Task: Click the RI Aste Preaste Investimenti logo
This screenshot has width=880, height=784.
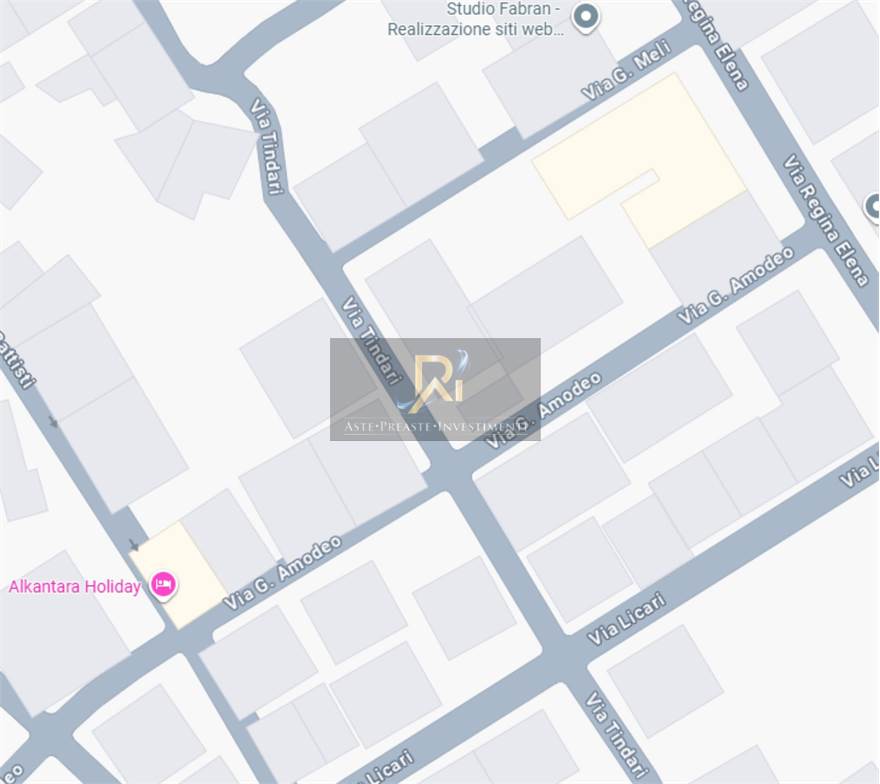Action: [436, 389]
